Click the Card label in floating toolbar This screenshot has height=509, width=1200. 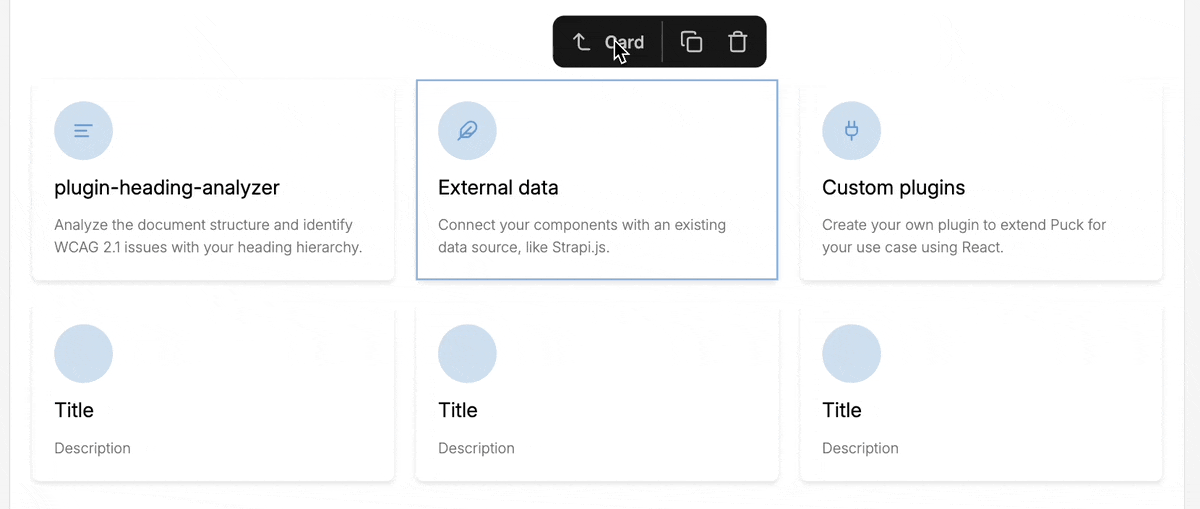tap(625, 42)
